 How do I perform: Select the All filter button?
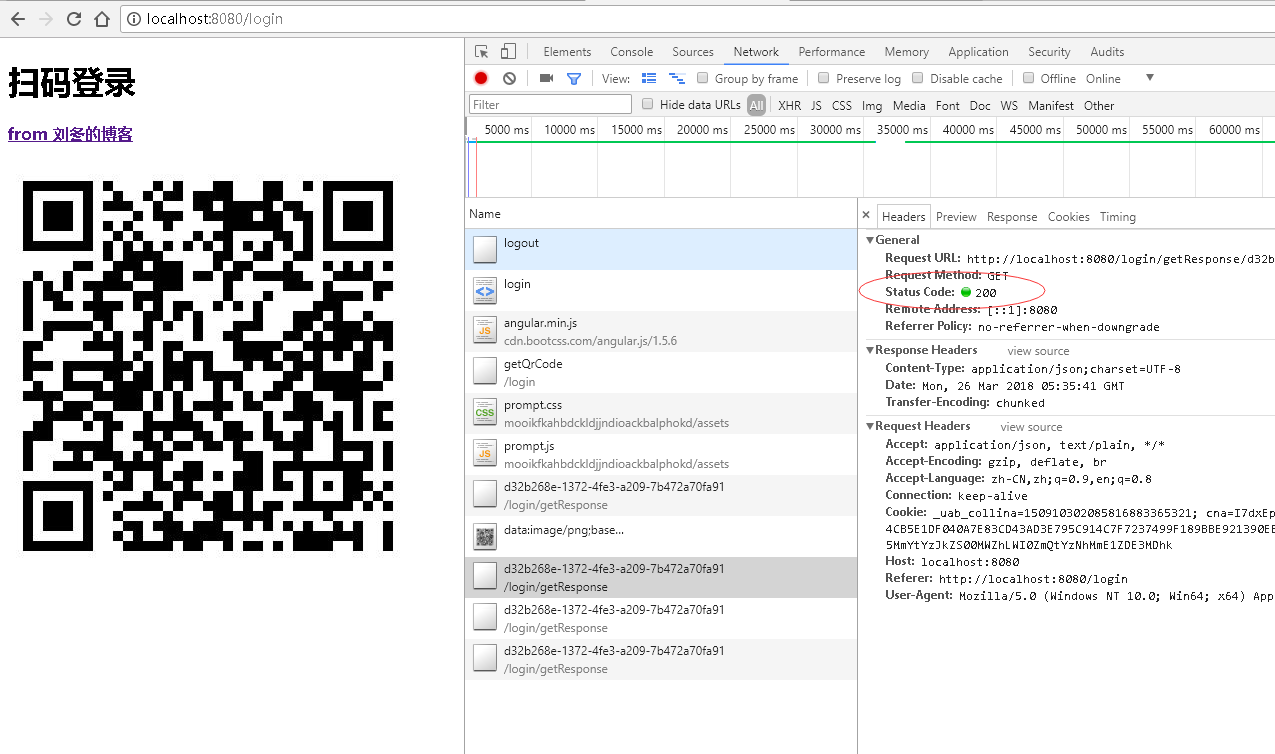click(756, 105)
